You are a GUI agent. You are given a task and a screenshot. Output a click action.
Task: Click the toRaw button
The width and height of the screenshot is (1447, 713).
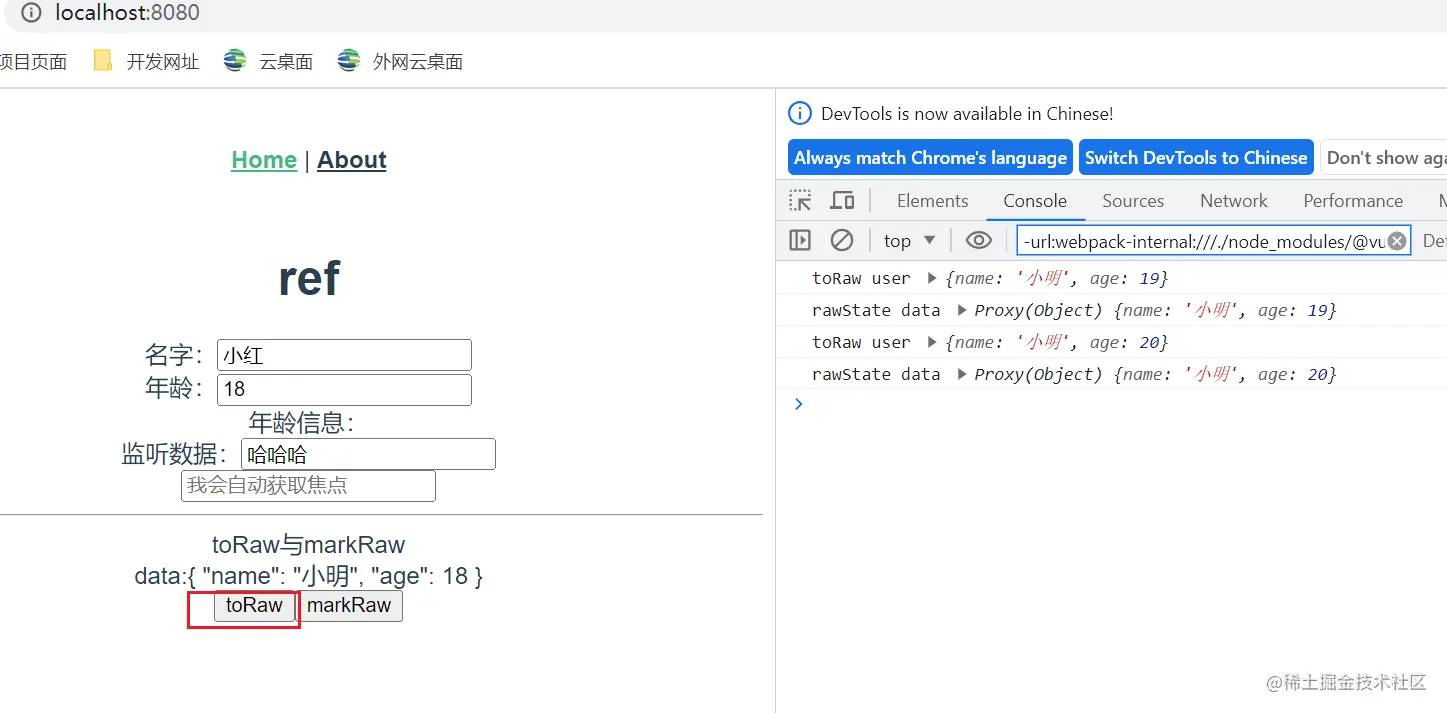[x=254, y=606]
